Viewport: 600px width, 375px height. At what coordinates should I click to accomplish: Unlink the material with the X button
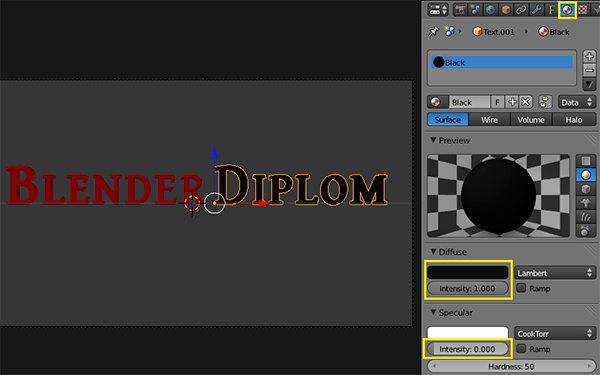tap(526, 102)
